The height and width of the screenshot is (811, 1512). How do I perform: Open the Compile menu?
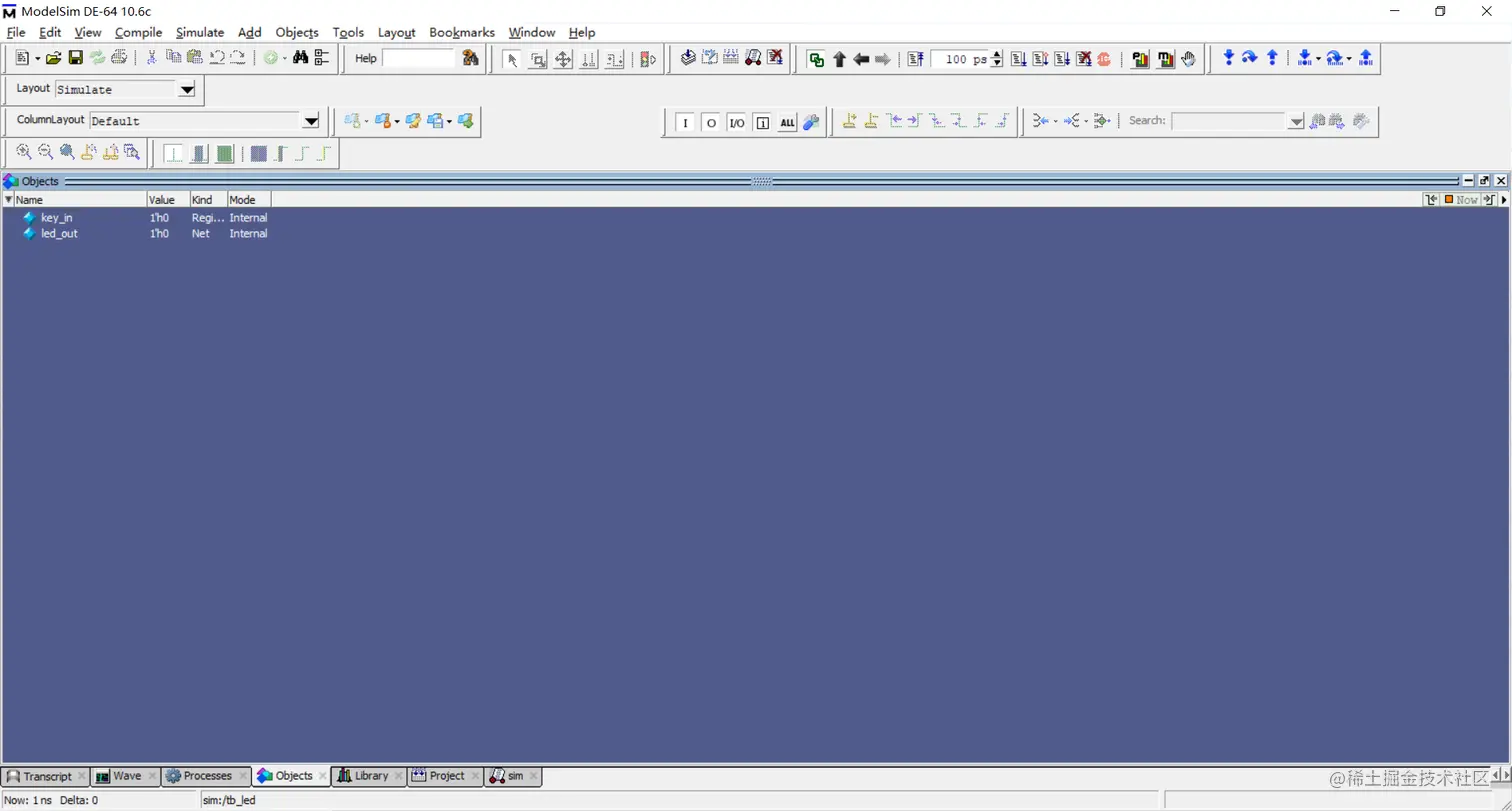pyautogui.click(x=138, y=32)
